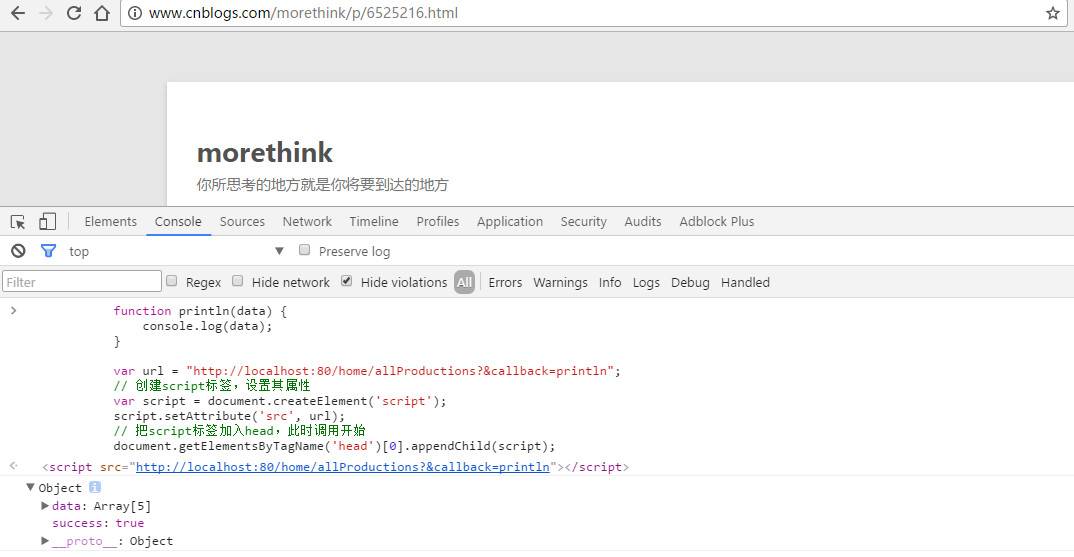
Task: Click the Chinese blog subtitle text
Action: pos(323,184)
